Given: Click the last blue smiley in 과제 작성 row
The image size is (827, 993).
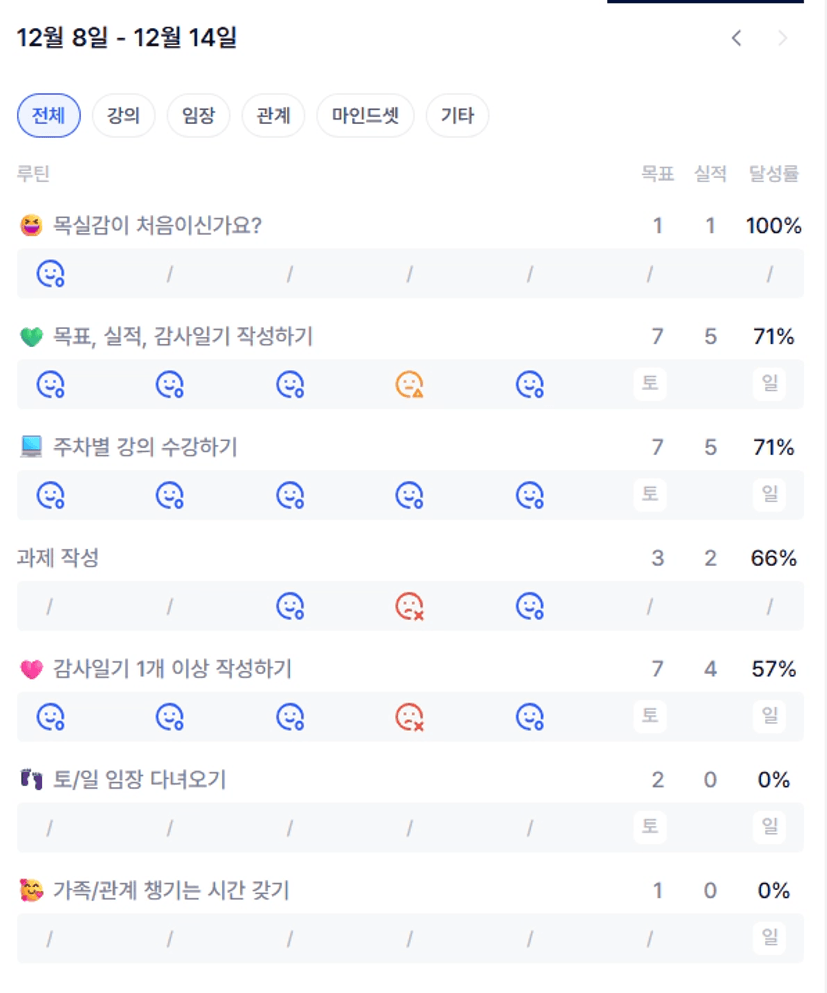Looking at the screenshot, I should pos(529,606).
